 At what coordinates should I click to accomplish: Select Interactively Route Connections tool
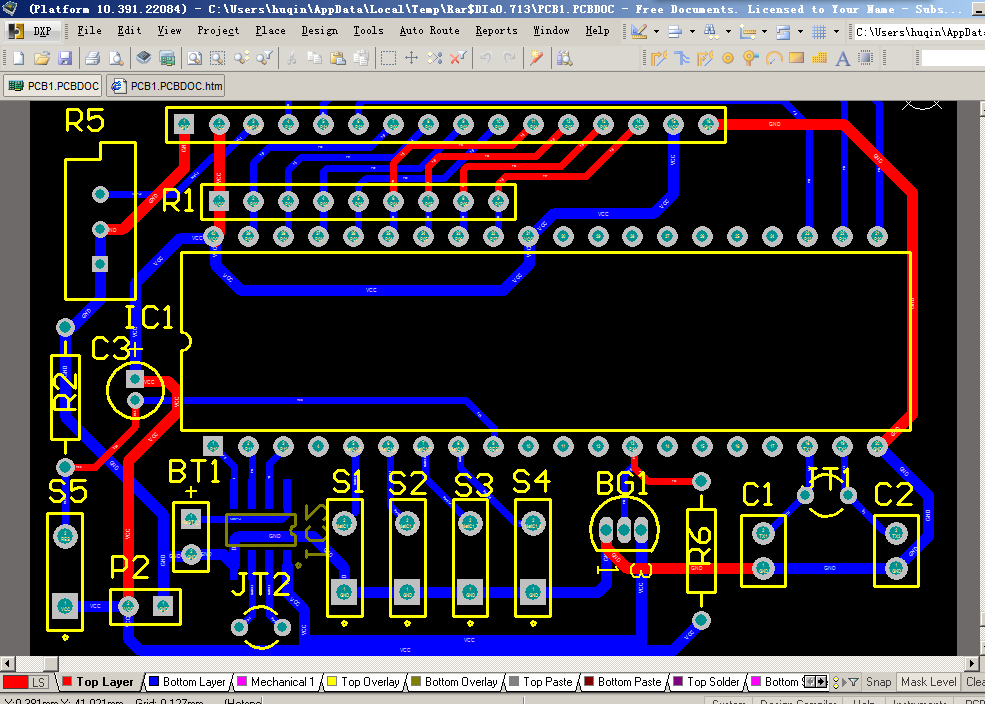click(x=658, y=58)
